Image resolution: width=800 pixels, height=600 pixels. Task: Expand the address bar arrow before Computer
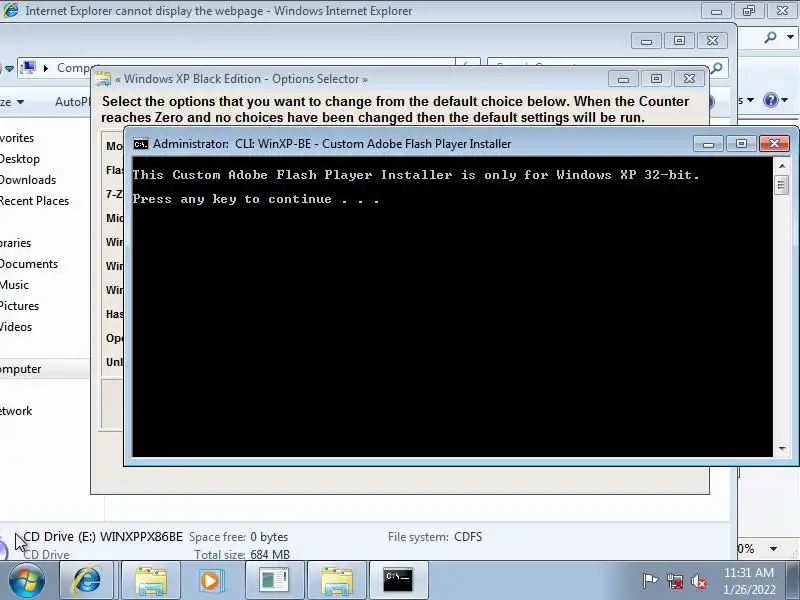46,68
